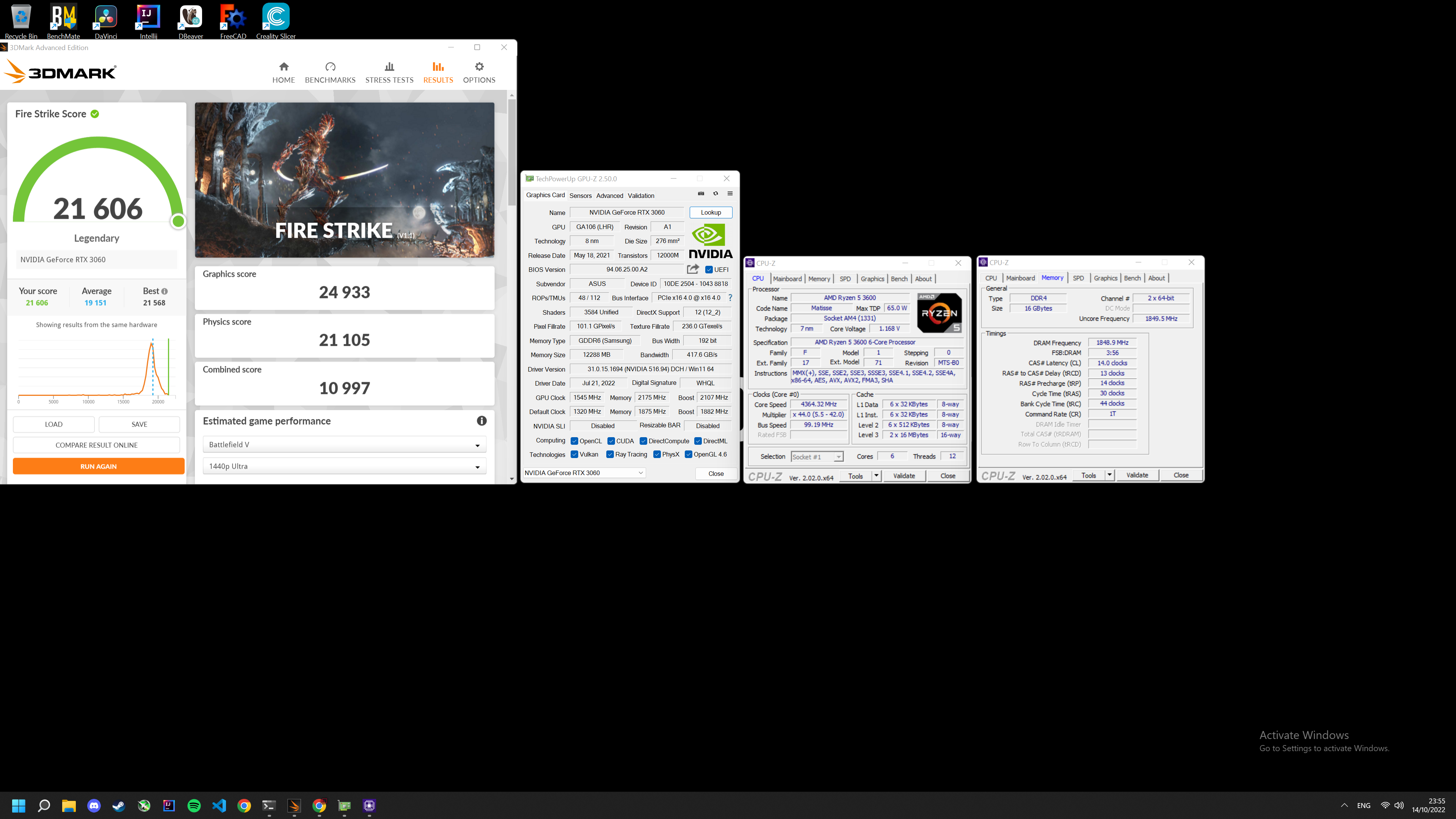Open Discord from the taskbar
The image size is (1456, 819).
pos(94,805)
